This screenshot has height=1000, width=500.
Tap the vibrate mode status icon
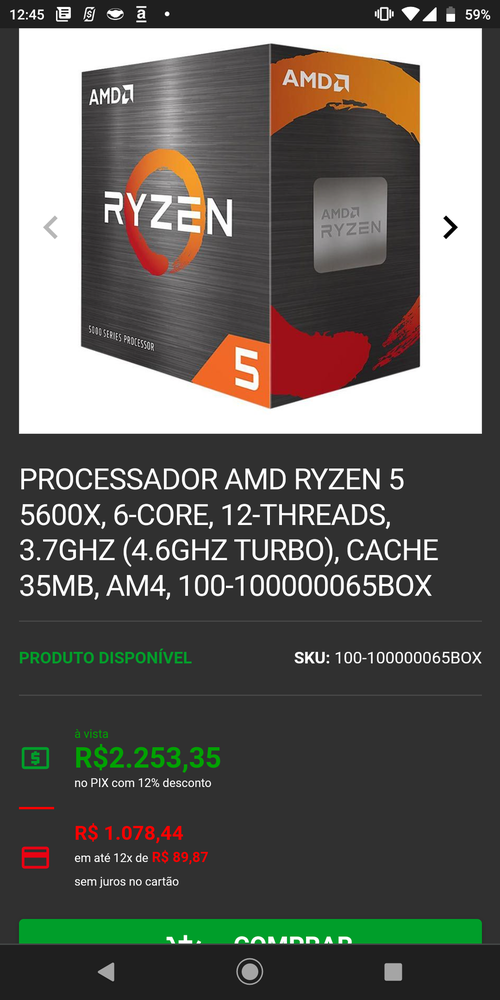[x=384, y=14]
